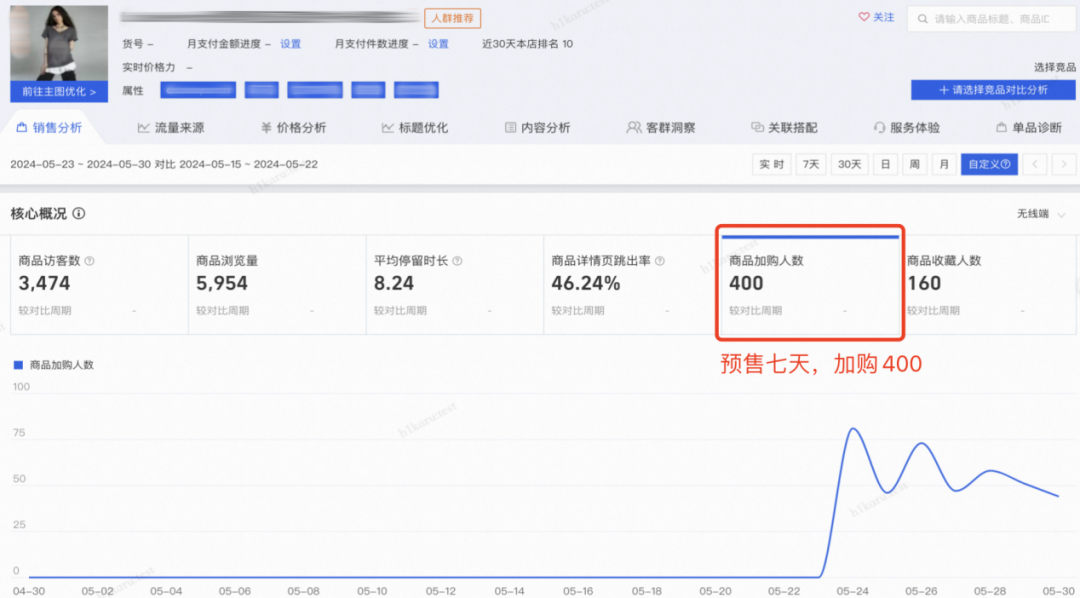1080x598 pixels.
Task: Click the people icon for 客群洞察
Action: (633, 128)
